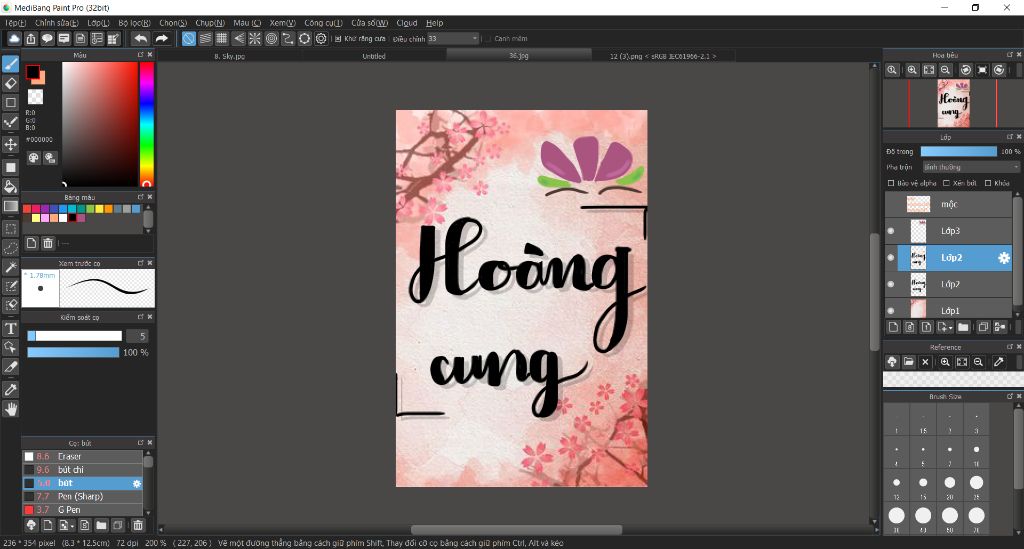Open settings gear of Lớp2 layer
1024x549 pixels.
click(1004, 258)
